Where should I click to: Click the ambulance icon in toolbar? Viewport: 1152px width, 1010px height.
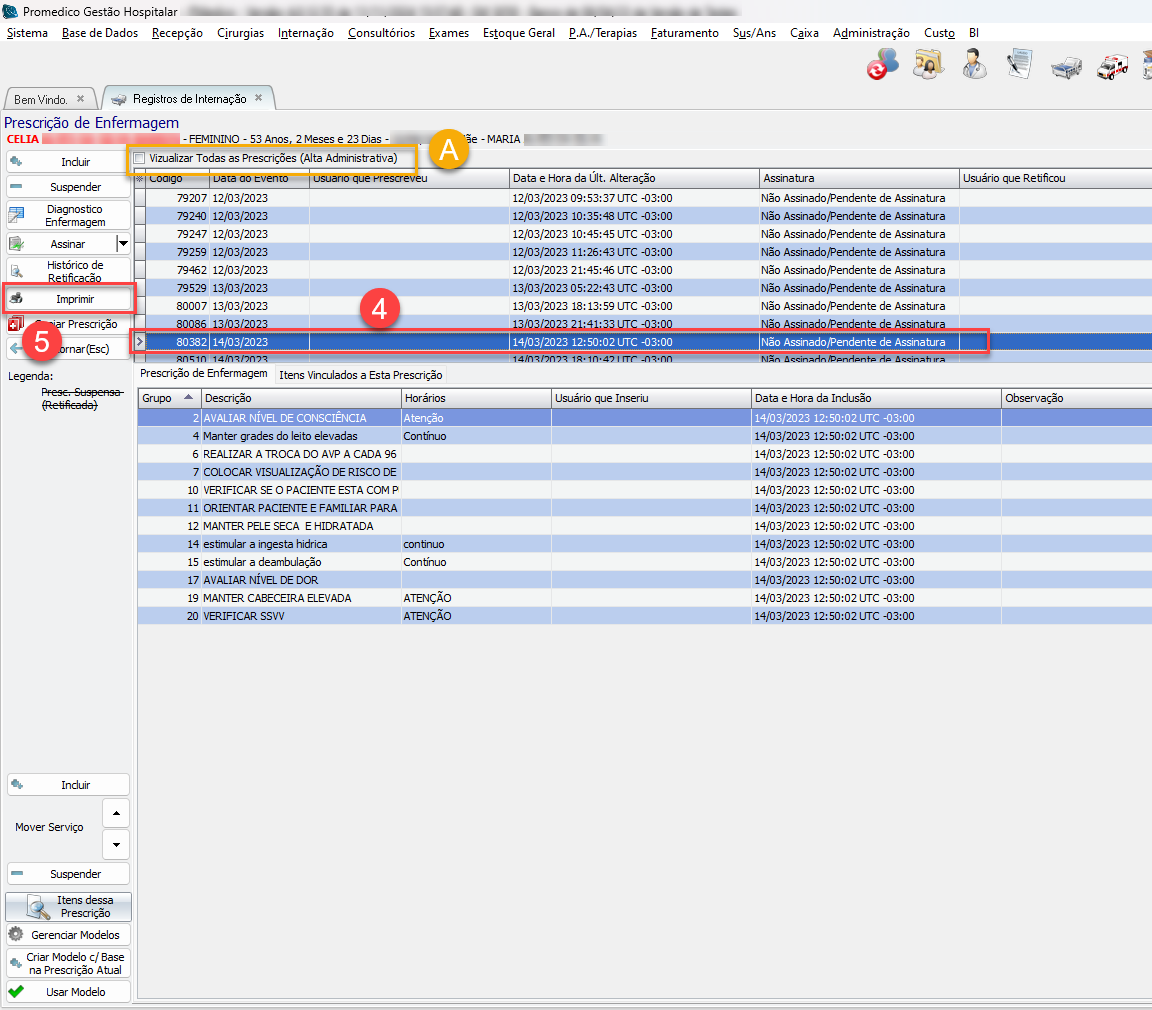[x=1112, y=66]
